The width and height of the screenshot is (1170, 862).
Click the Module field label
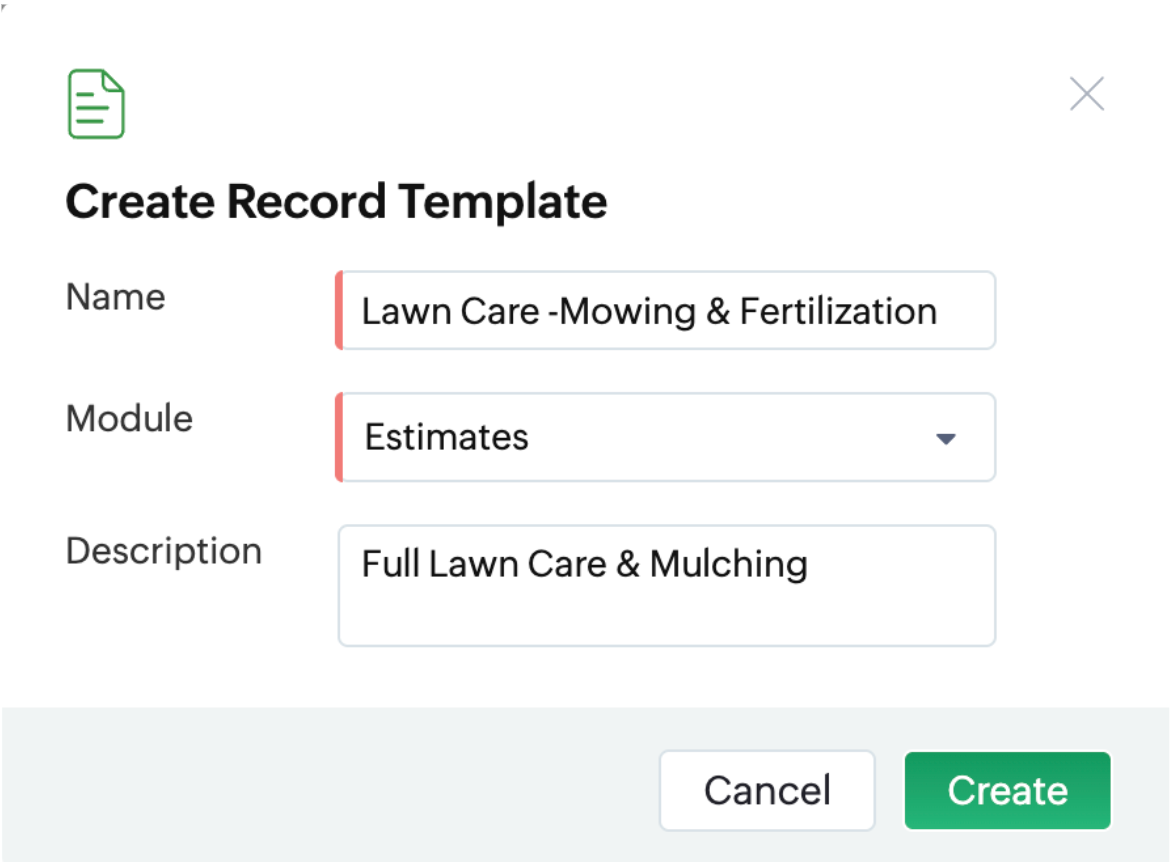[x=129, y=418]
